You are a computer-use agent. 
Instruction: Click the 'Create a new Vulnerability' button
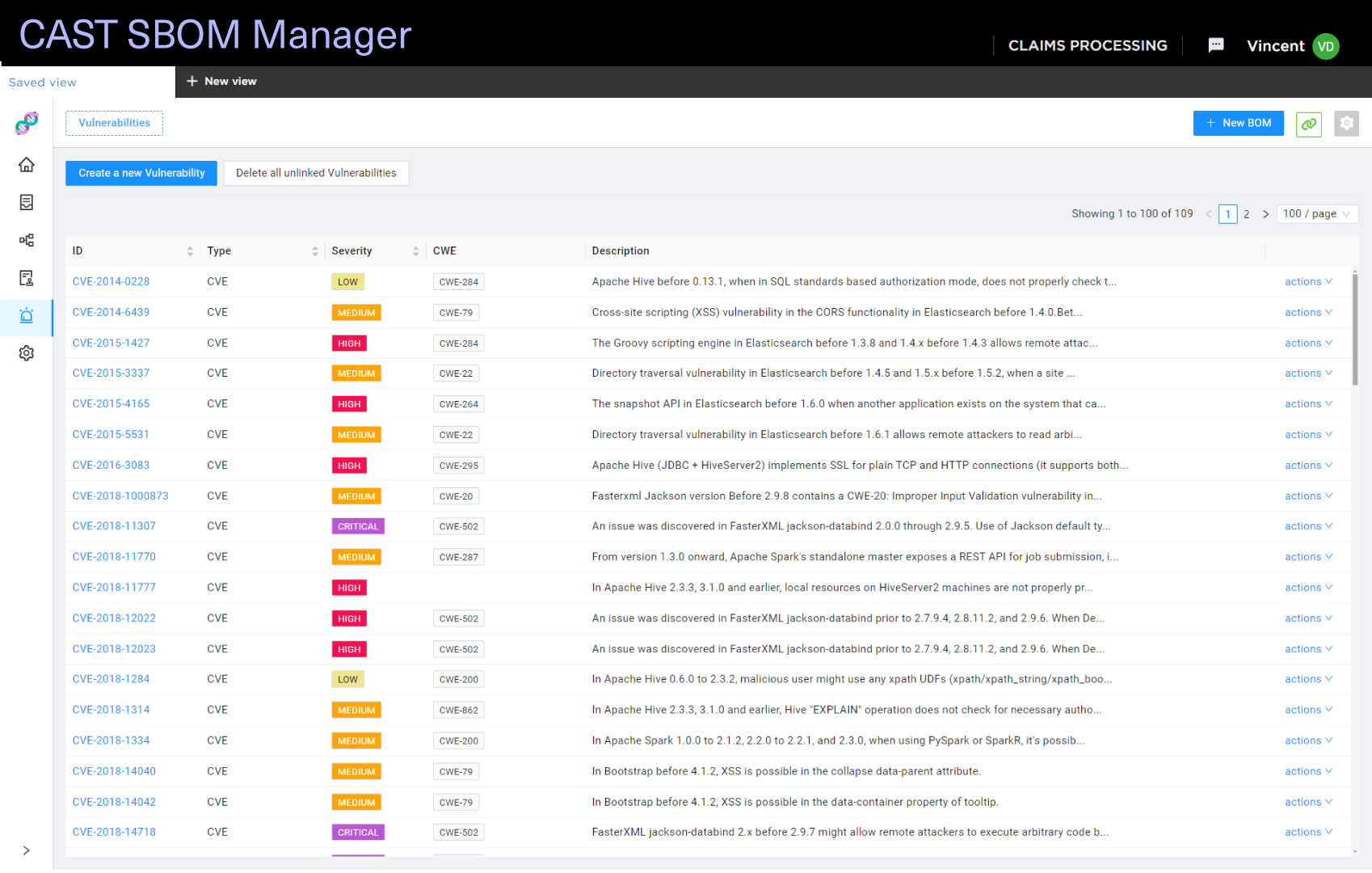(141, 172)
